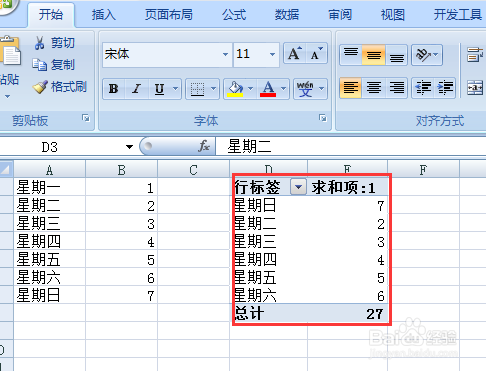The height and width of the screenshot is (371, 486).
Task: Click the Cut scissors icon
Action: click(39, 43)
